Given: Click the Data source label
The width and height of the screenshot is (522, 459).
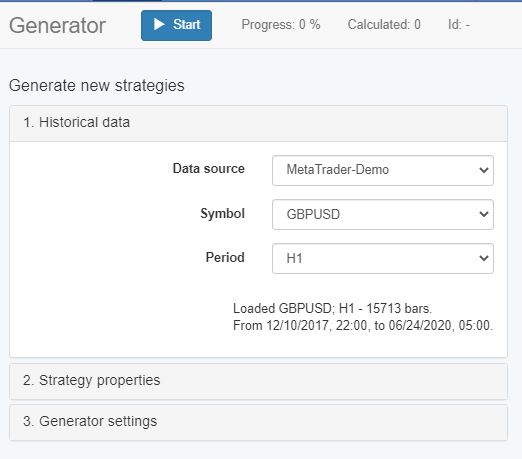Looking at the screenshot, I should (x=209, y=169).
